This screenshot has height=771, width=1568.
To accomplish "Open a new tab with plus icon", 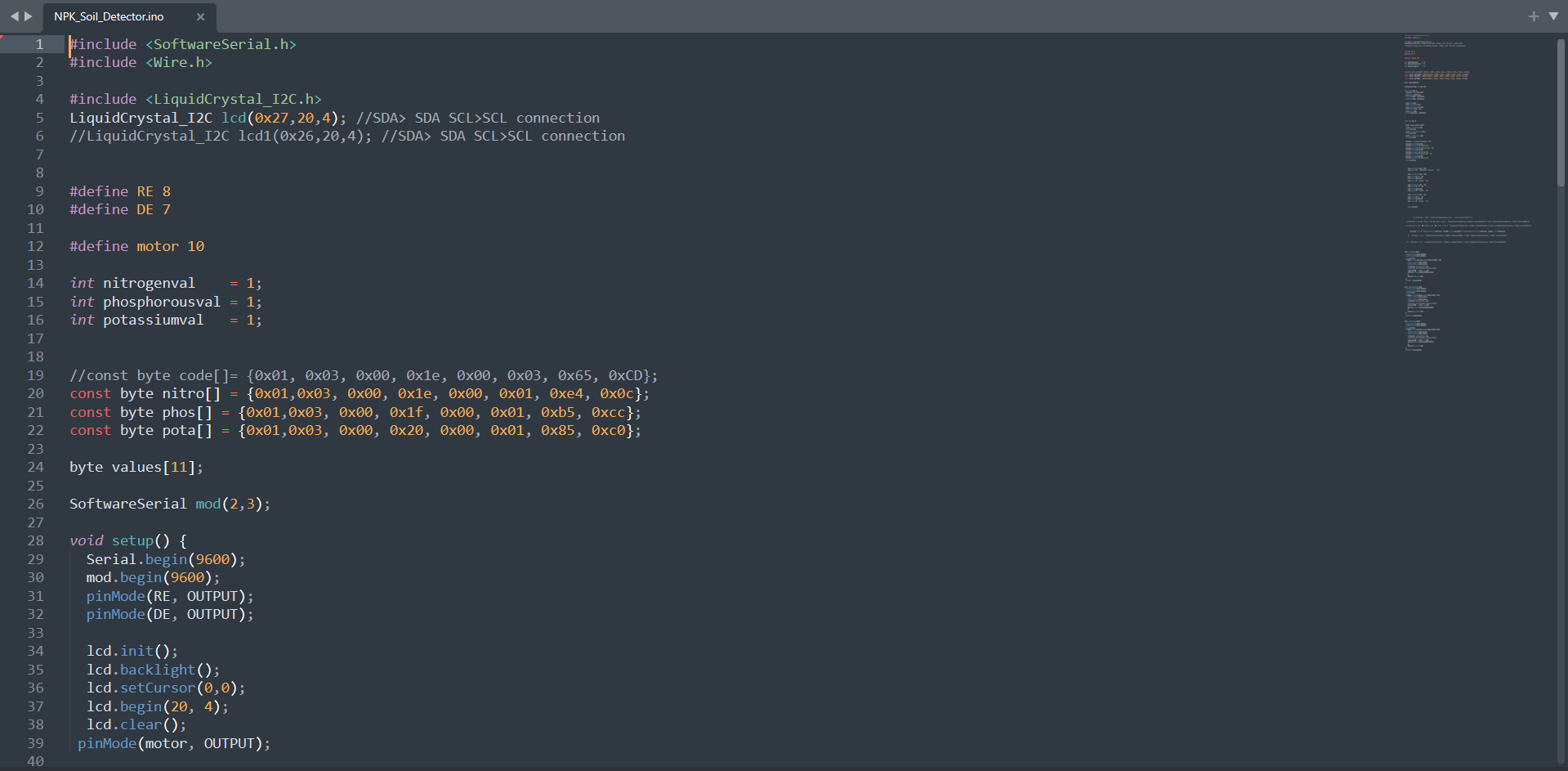I will pos(1533,16).
